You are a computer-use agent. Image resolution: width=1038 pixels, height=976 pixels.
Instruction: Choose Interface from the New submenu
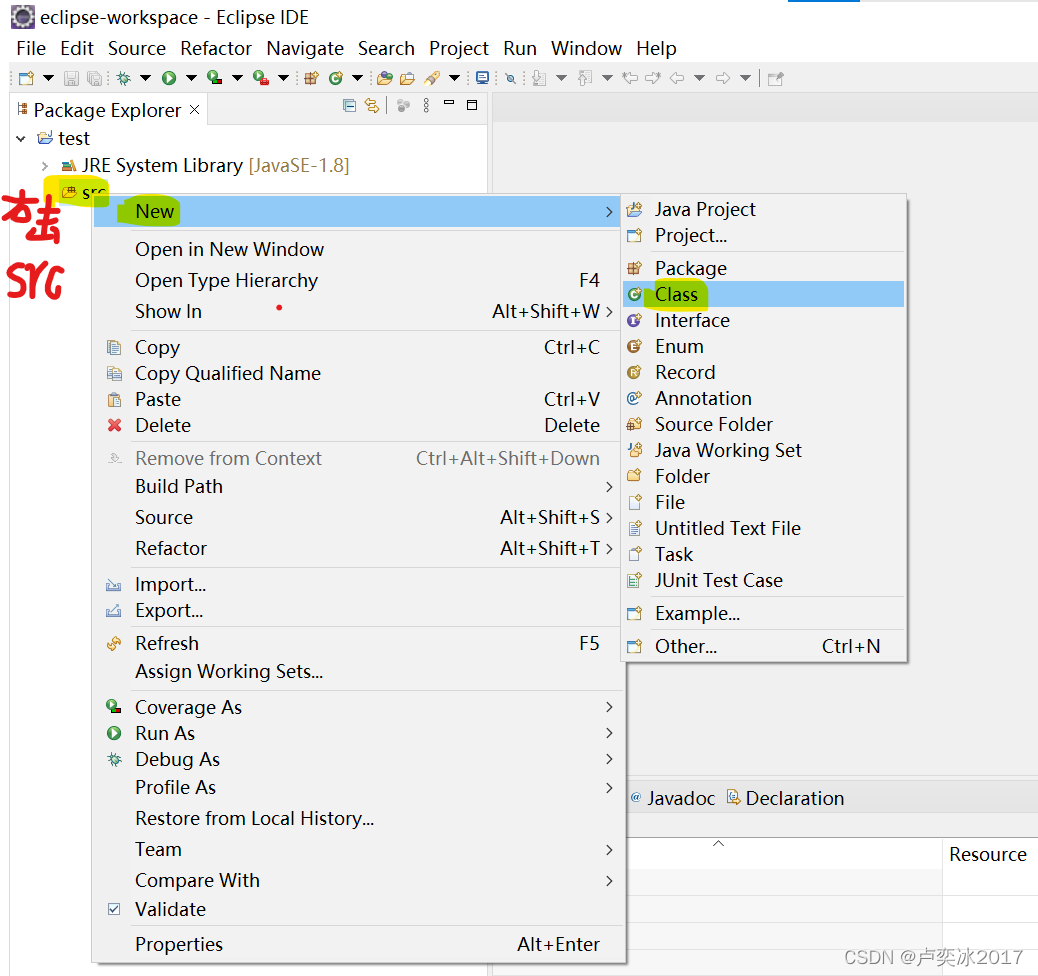coord(764,320)
